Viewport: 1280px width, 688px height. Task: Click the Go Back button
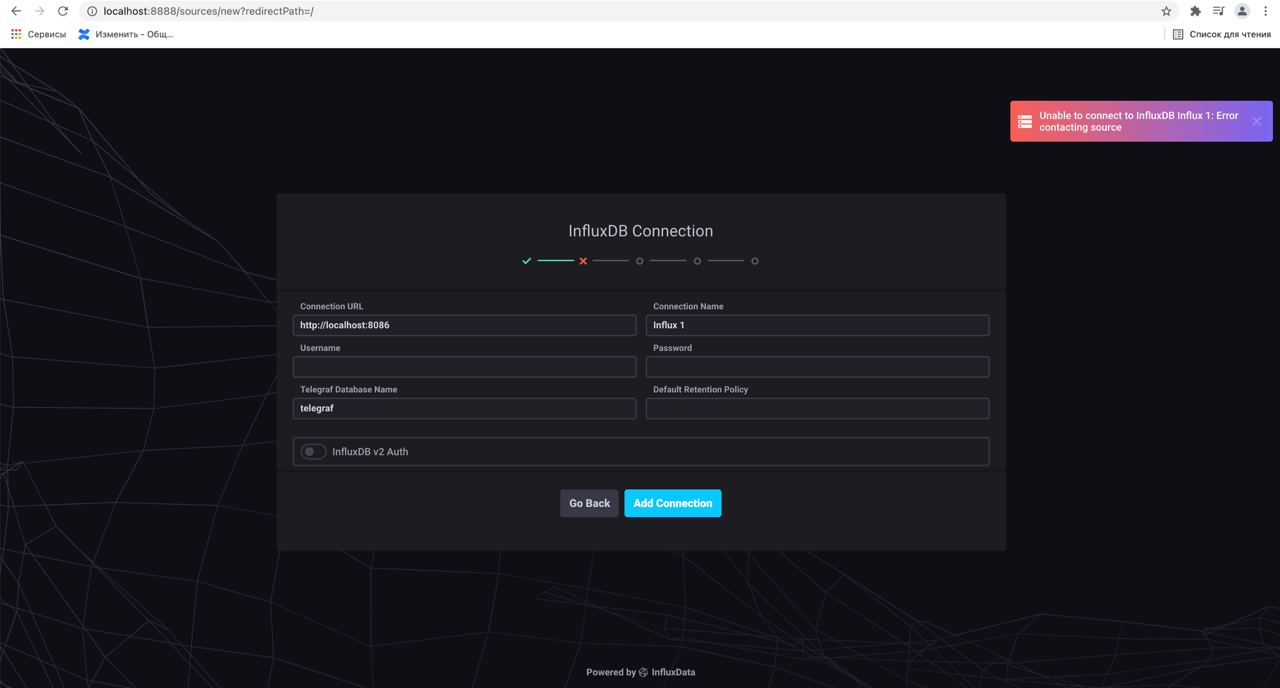(x=589, y=503)
